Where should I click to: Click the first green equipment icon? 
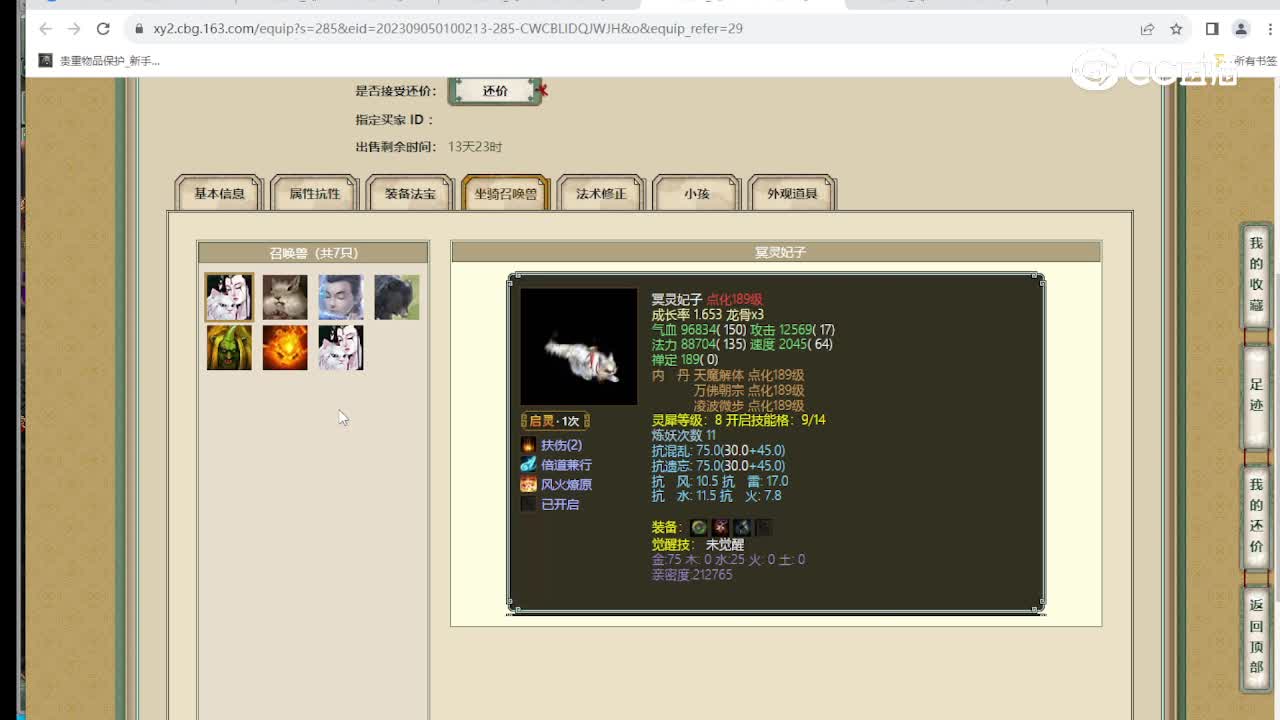coord(699,527)
